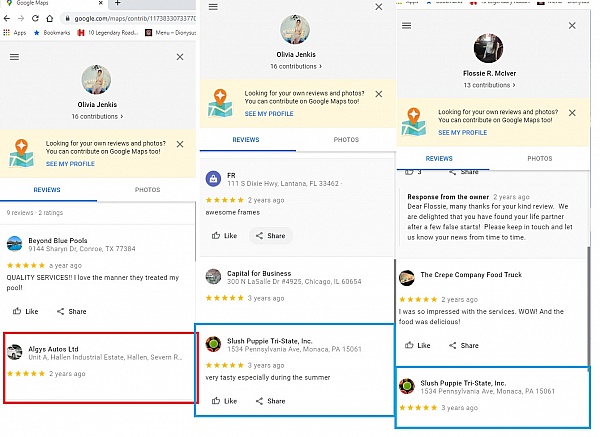Viewport: 600px width, 437px height.
Task: Click Beyond Blue Pools thumbnail icon
Action: point(15,244)
